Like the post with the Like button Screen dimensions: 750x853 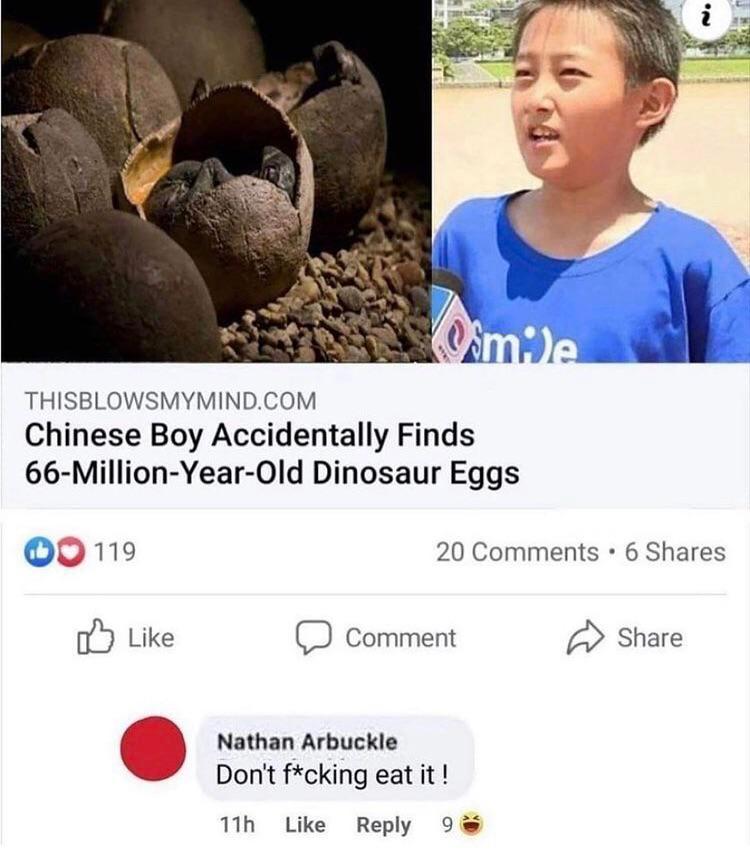pos(126,637)
